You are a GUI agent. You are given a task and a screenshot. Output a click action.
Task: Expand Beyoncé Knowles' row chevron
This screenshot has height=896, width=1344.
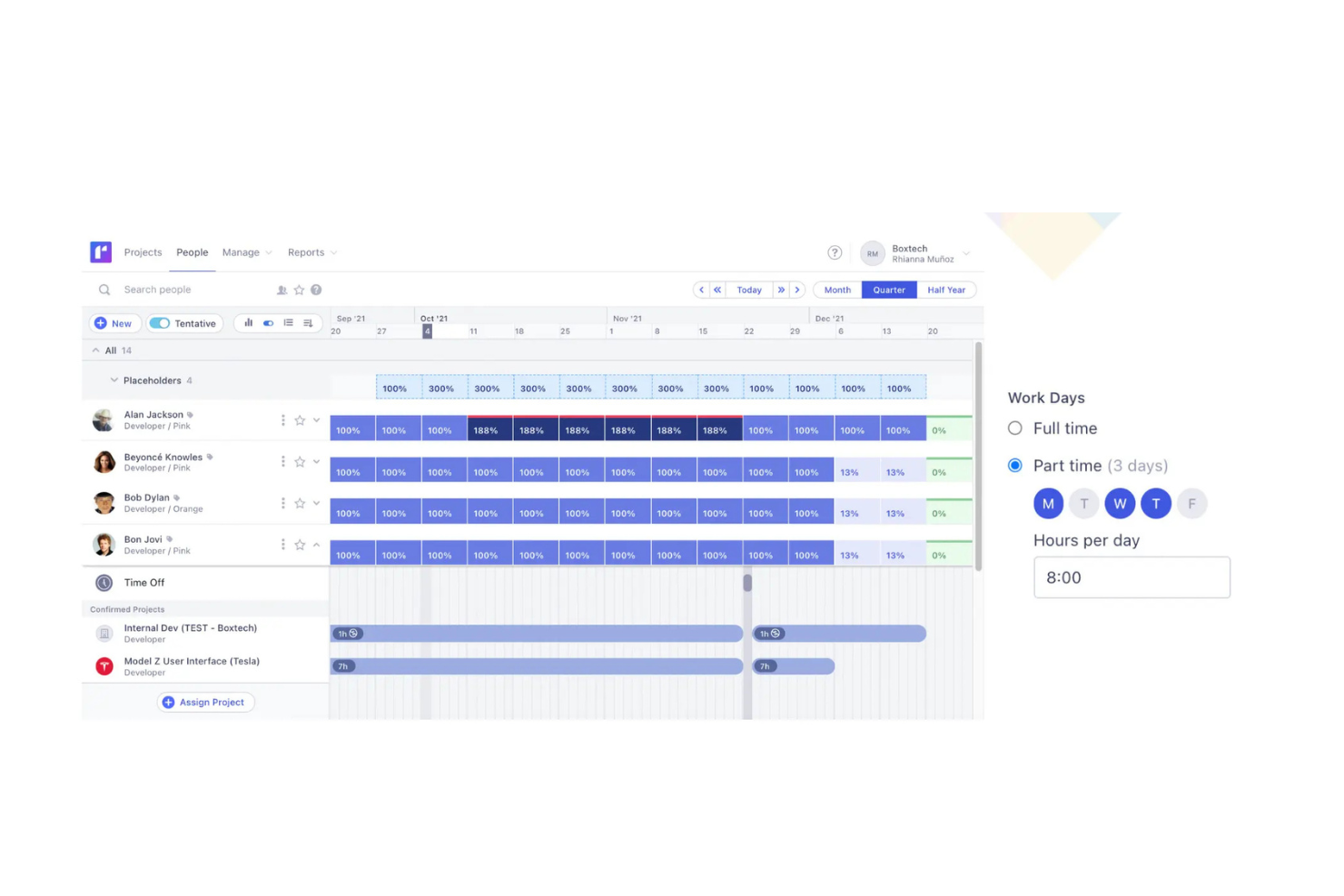[316, 462]
